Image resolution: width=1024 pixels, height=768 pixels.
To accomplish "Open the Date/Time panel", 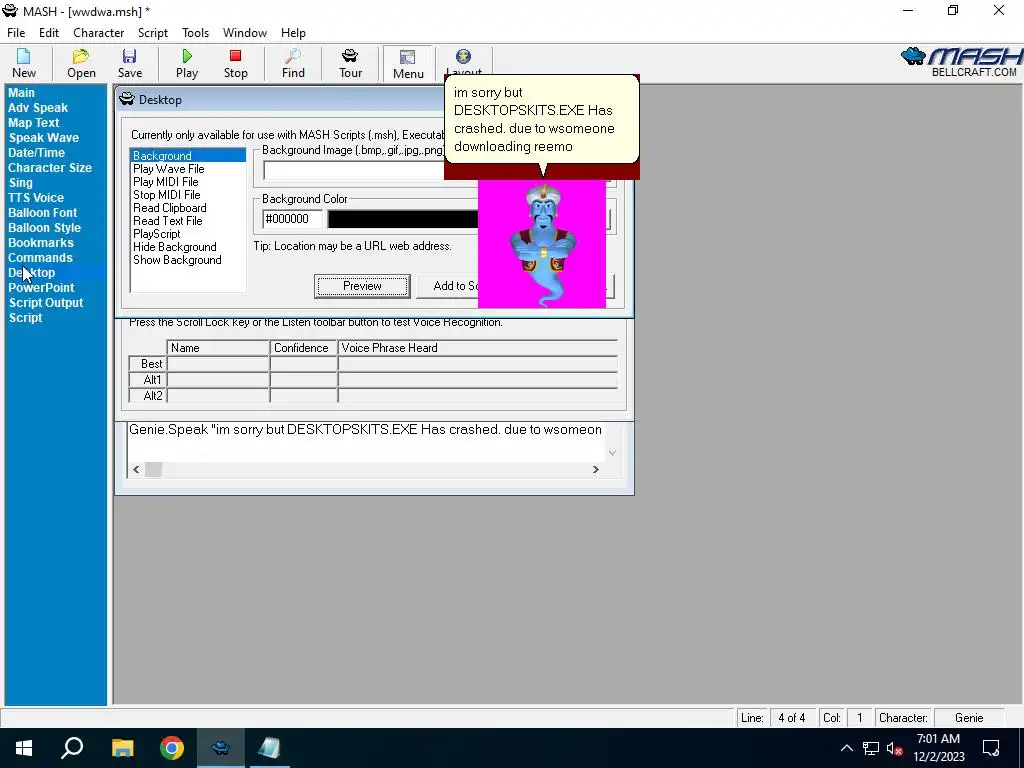I will [x=37, y=153].
